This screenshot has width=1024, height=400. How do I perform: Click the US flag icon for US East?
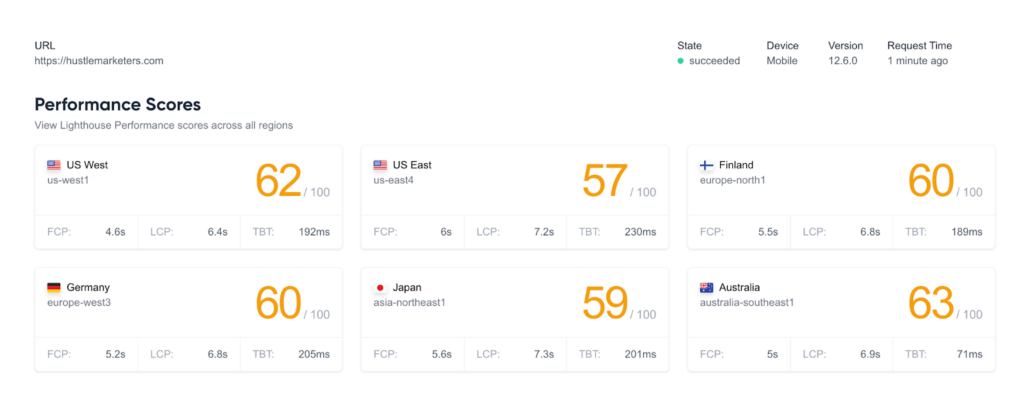tap(380, 165)
